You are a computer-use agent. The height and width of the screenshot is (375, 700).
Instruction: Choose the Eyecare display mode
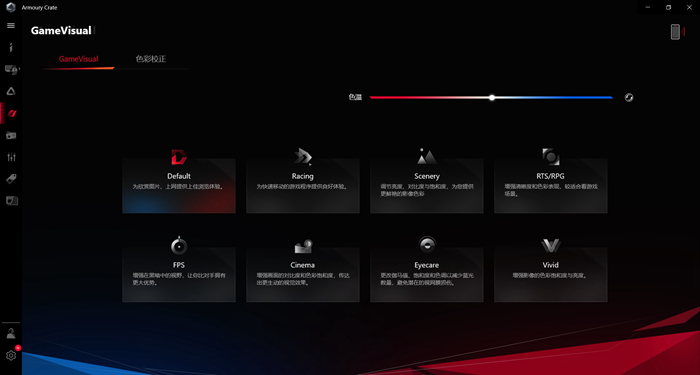pyautogui.click(x=427, y=274)
